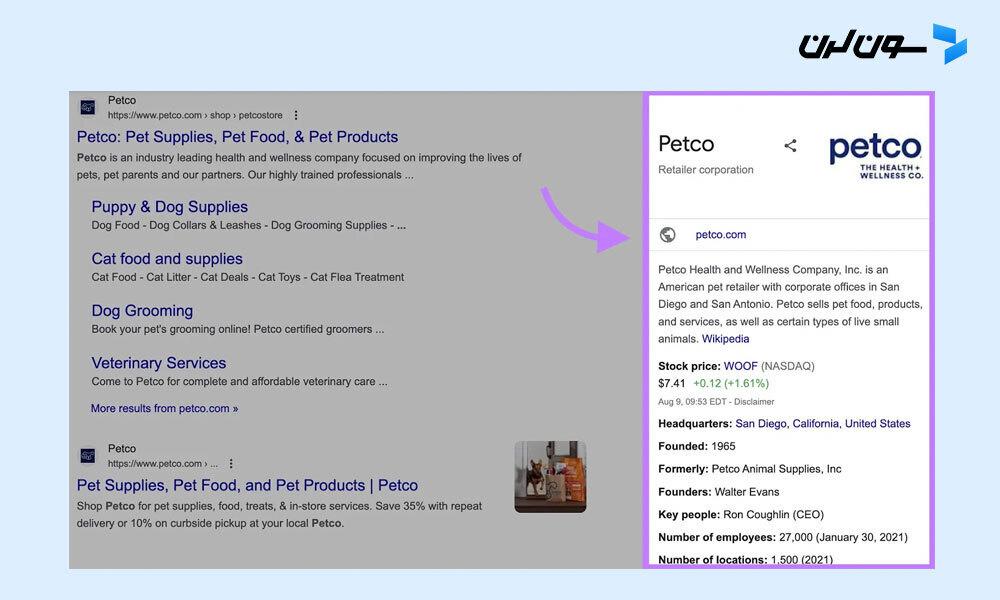
Task: Click 'Petco is an industry leading' snippet
Action: 299,166
